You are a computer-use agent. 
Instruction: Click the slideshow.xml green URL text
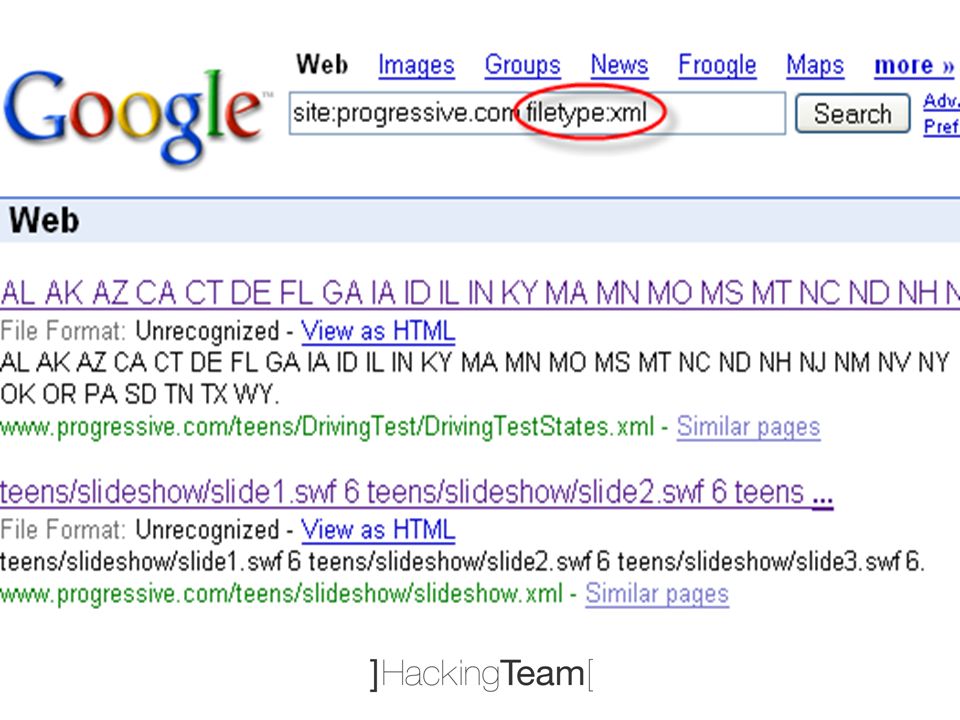click(282, 594)
